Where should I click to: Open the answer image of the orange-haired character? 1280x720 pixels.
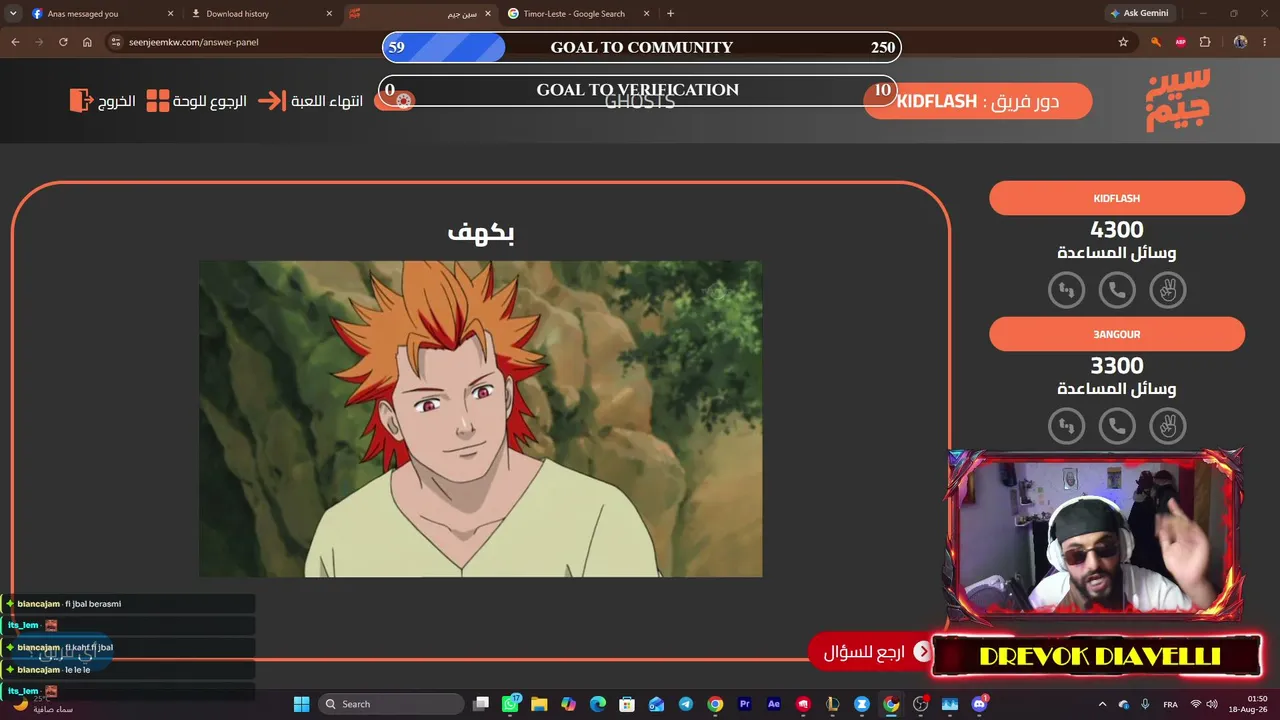(x=480, y=419)
